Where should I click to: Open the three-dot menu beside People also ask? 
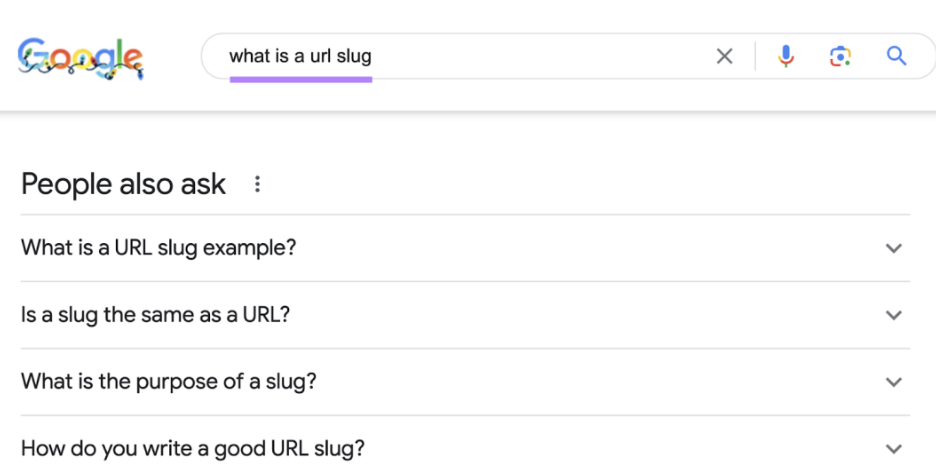pyautogui.click(x=257, y=184)
